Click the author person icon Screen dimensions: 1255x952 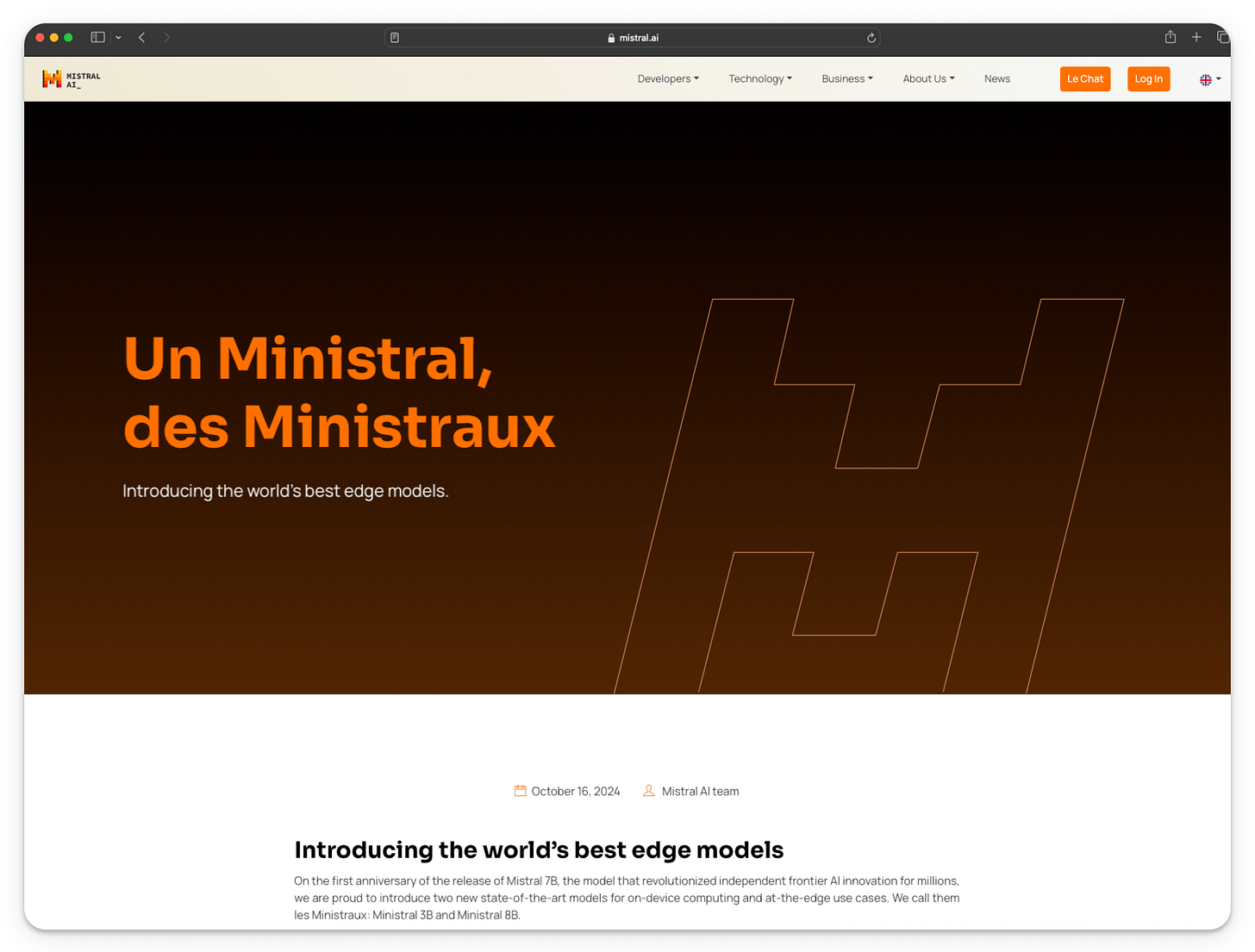649,791
